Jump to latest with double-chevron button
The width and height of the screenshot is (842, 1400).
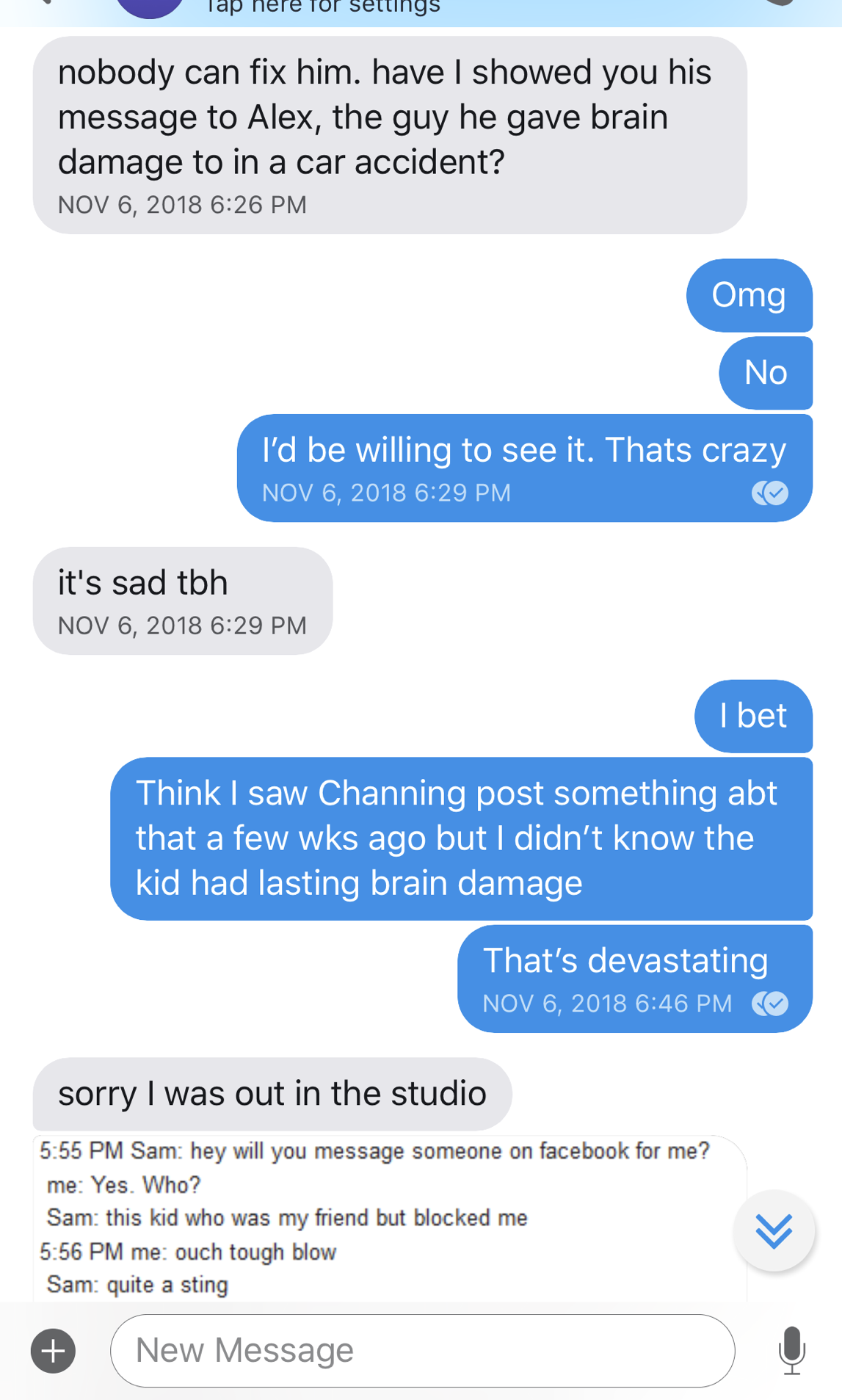(x=774, y=1230)
